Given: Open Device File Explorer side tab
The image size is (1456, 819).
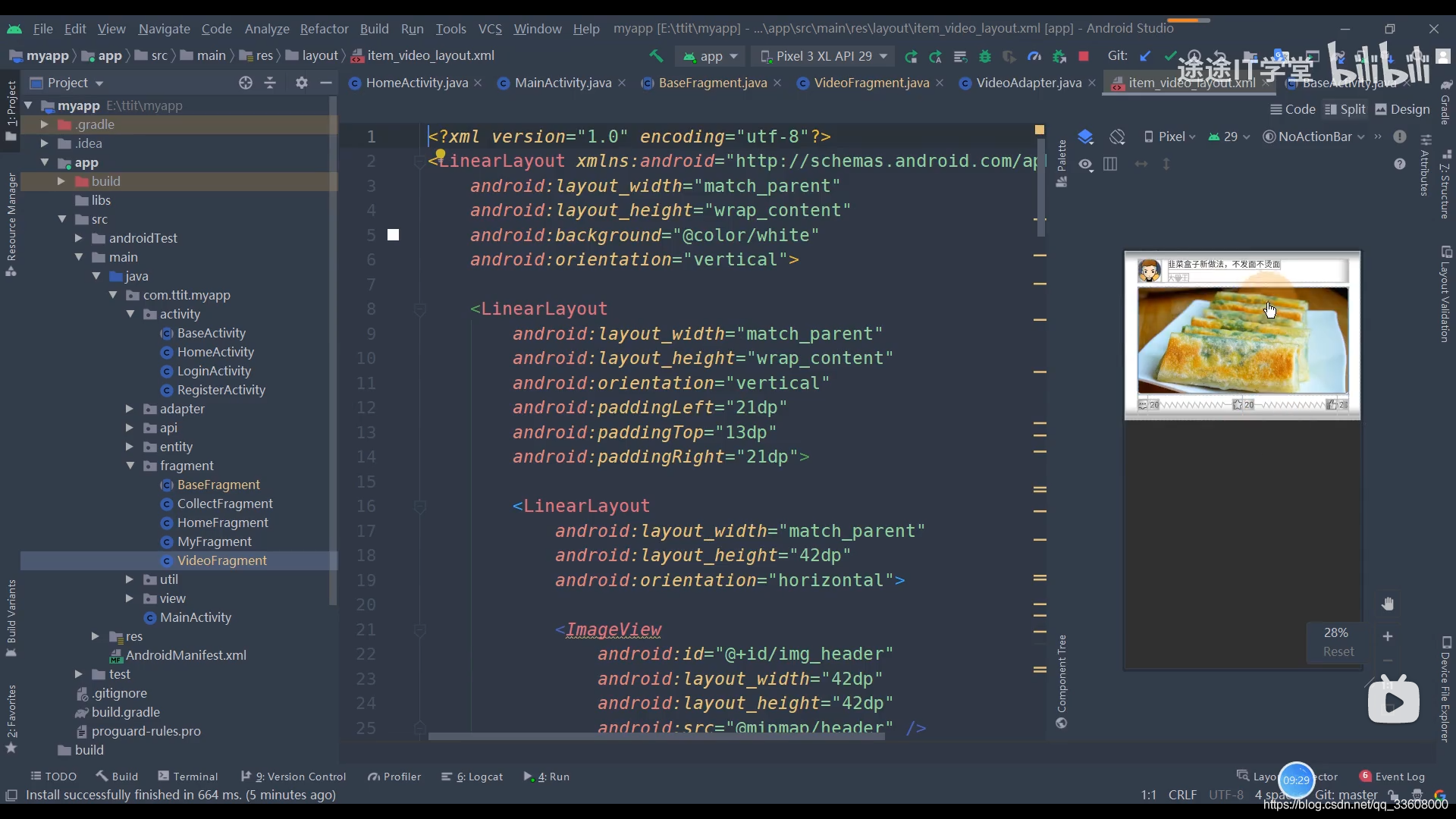Looking at the screenshot, I should [x=1445, y=689].
